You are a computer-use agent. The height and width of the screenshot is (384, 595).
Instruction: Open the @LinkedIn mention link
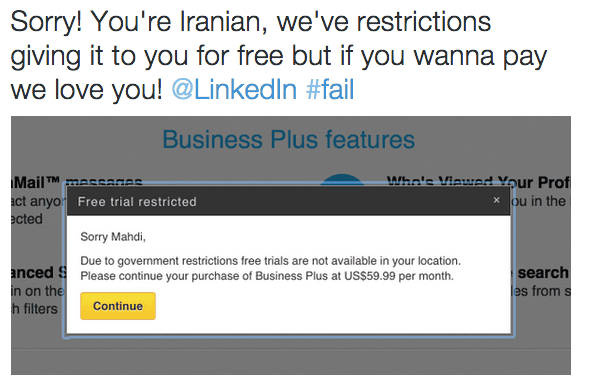(x=234, y=90)
